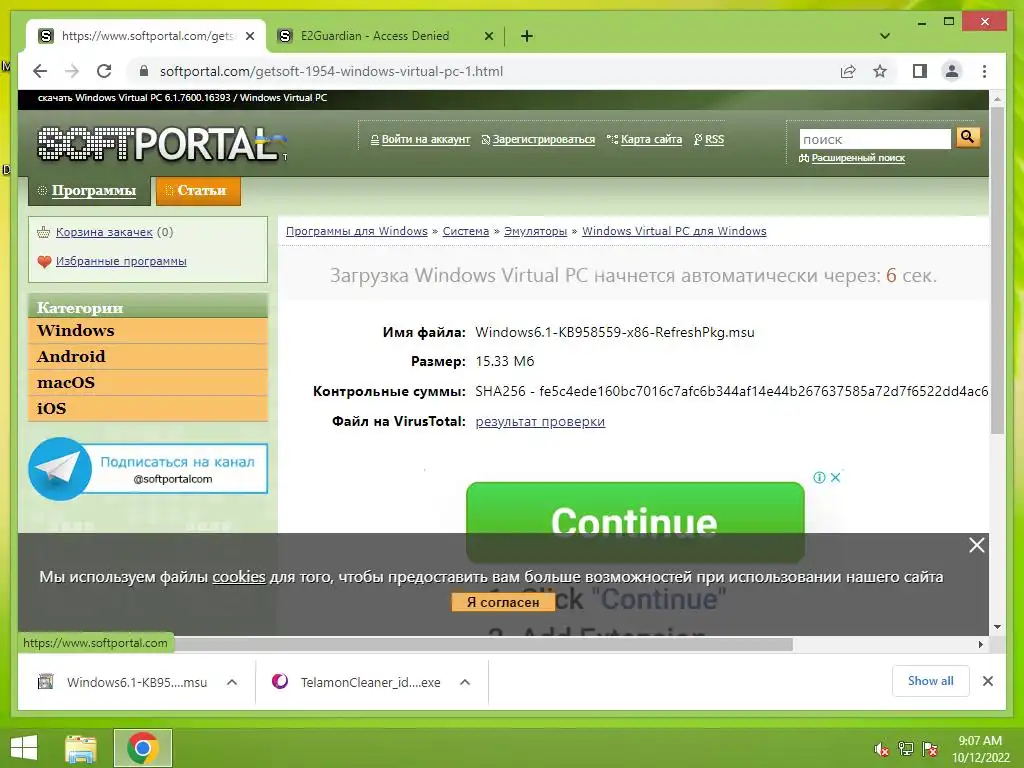The width and height of the screenshot is (1024, 768).
Task: Choose the iOS category
Action: [x=148, y=409]
